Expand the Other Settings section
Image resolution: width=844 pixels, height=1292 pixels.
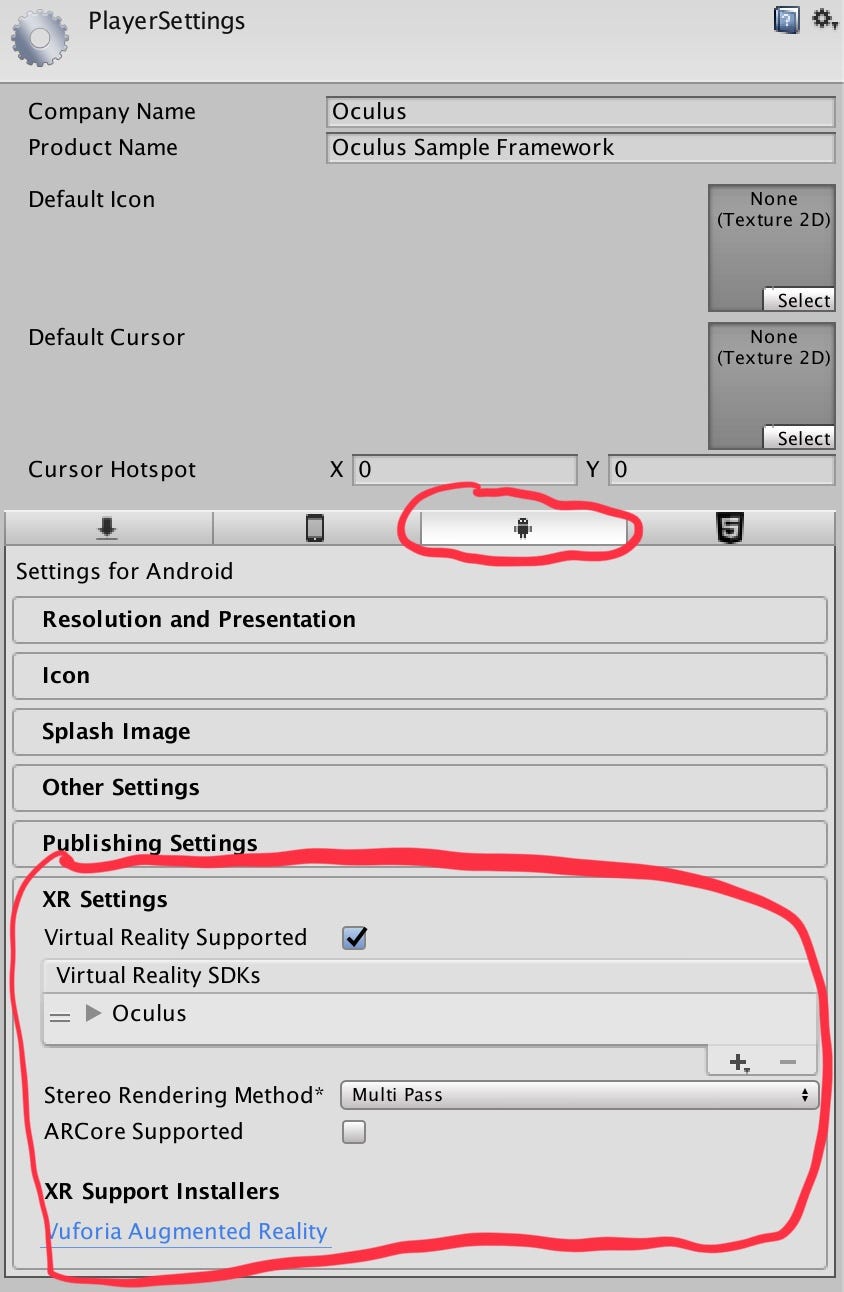[420, 788]
